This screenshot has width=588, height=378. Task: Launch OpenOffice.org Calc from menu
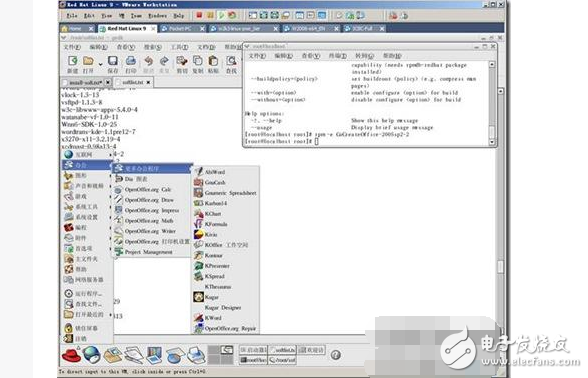click(x=152, y=189)
